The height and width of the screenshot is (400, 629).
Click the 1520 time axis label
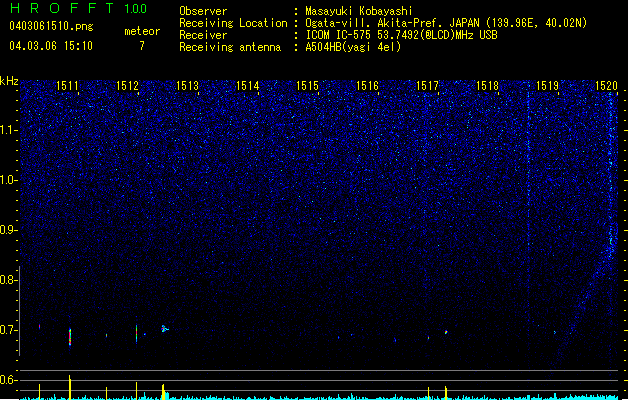(x=607, y=86)
